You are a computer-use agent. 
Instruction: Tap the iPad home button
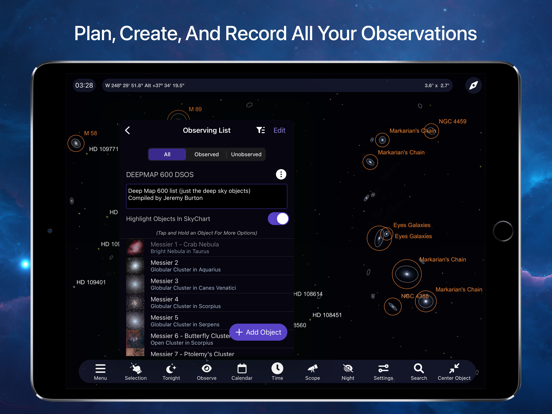coord(503,231)
